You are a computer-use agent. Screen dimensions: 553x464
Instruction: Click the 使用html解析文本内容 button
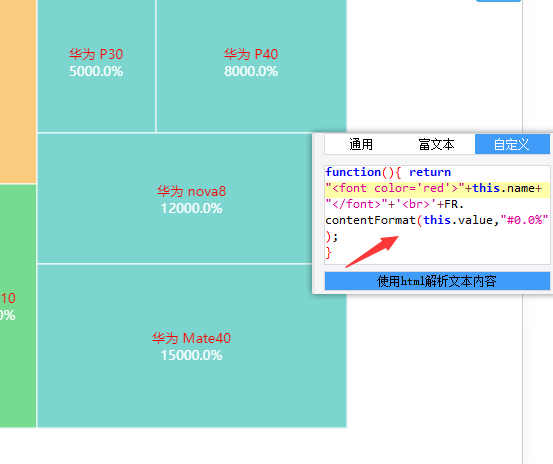click(x=437, y=281)
